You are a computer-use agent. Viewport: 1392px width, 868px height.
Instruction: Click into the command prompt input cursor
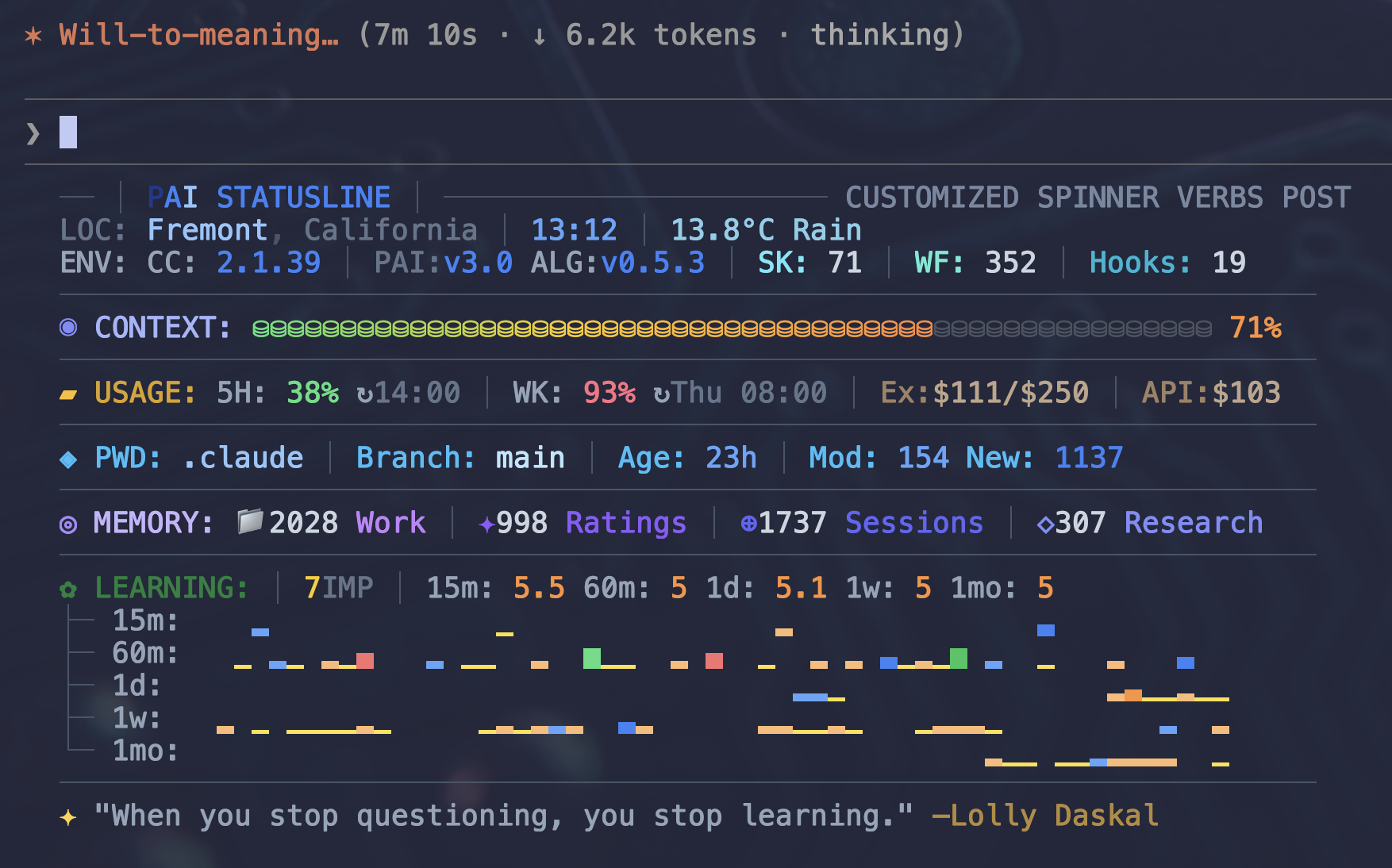coord(69,133)
